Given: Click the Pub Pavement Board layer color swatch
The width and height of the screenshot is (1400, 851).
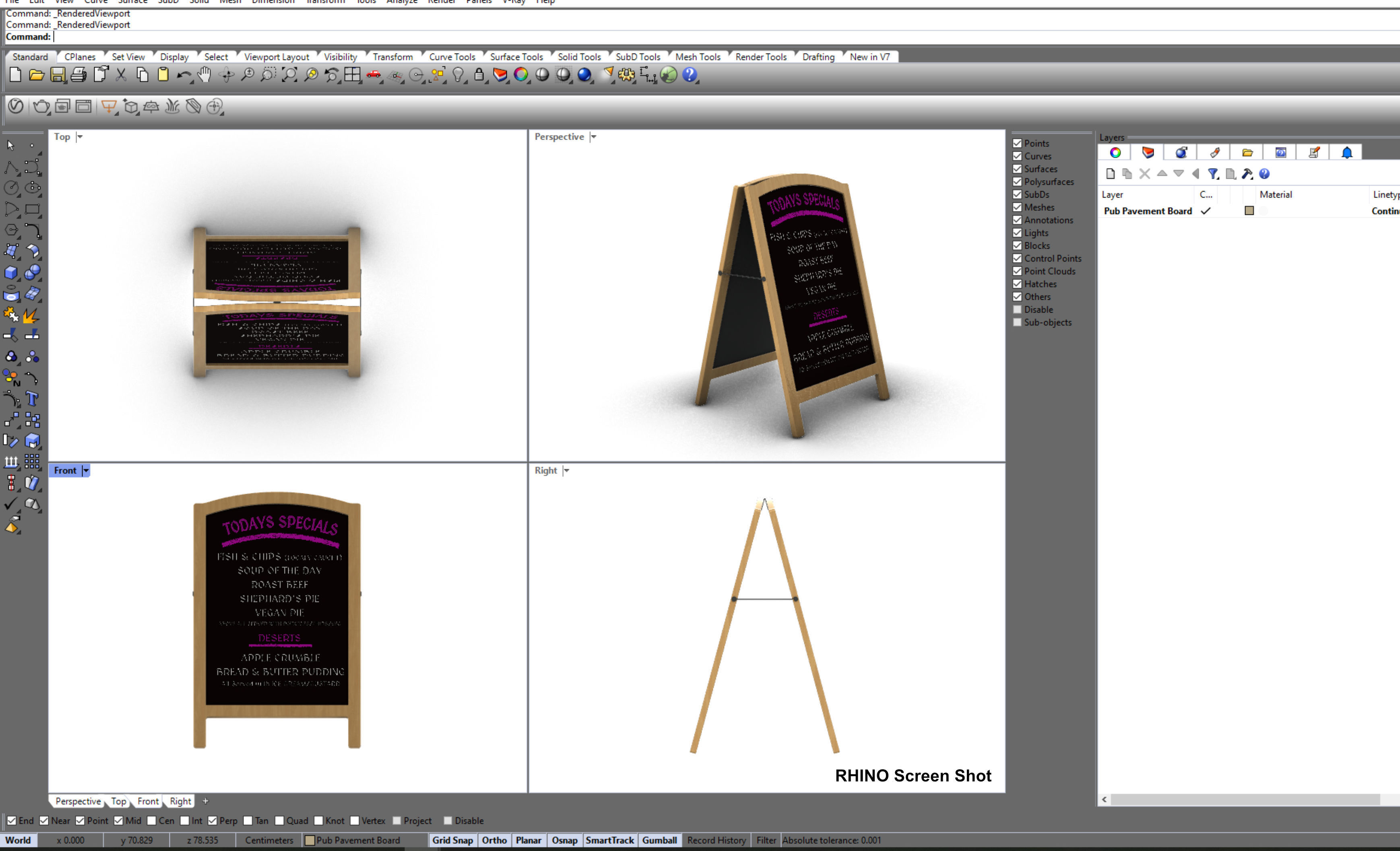Looking at the screenshot, I should (x=1249, y=211).
